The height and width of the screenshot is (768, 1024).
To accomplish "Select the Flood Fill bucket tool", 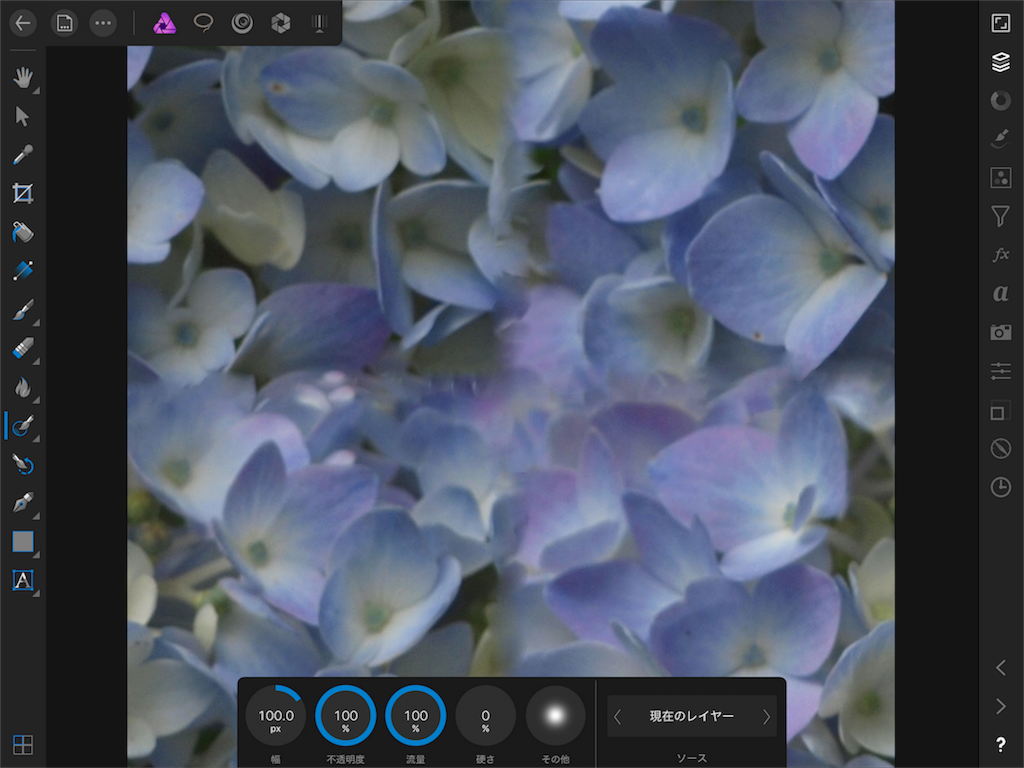I will coord(23,232).
